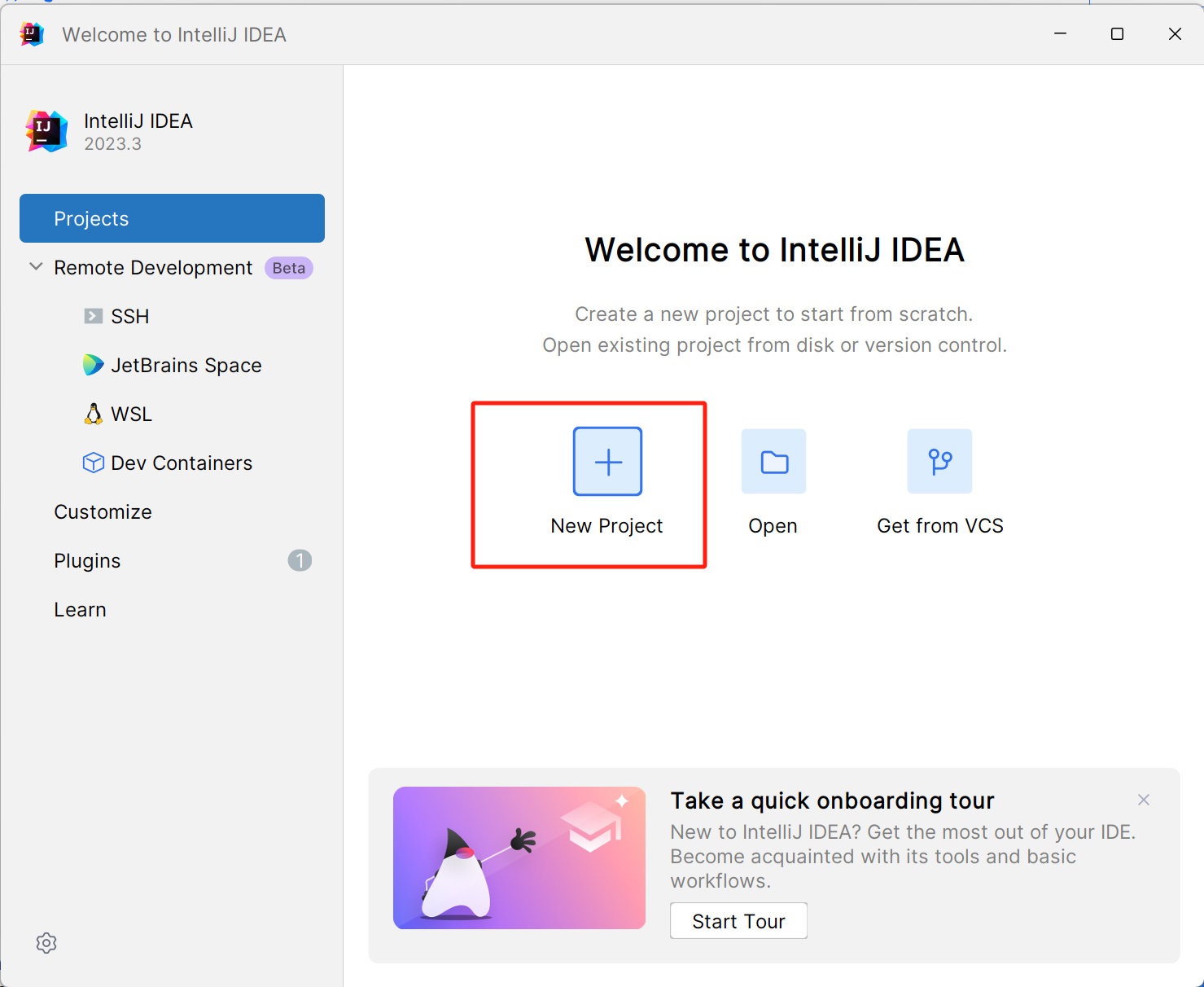Click 'Take a quick onboarding tour' heading
The width and height of the screenshot is (1204, 987).
pos(832,801)
